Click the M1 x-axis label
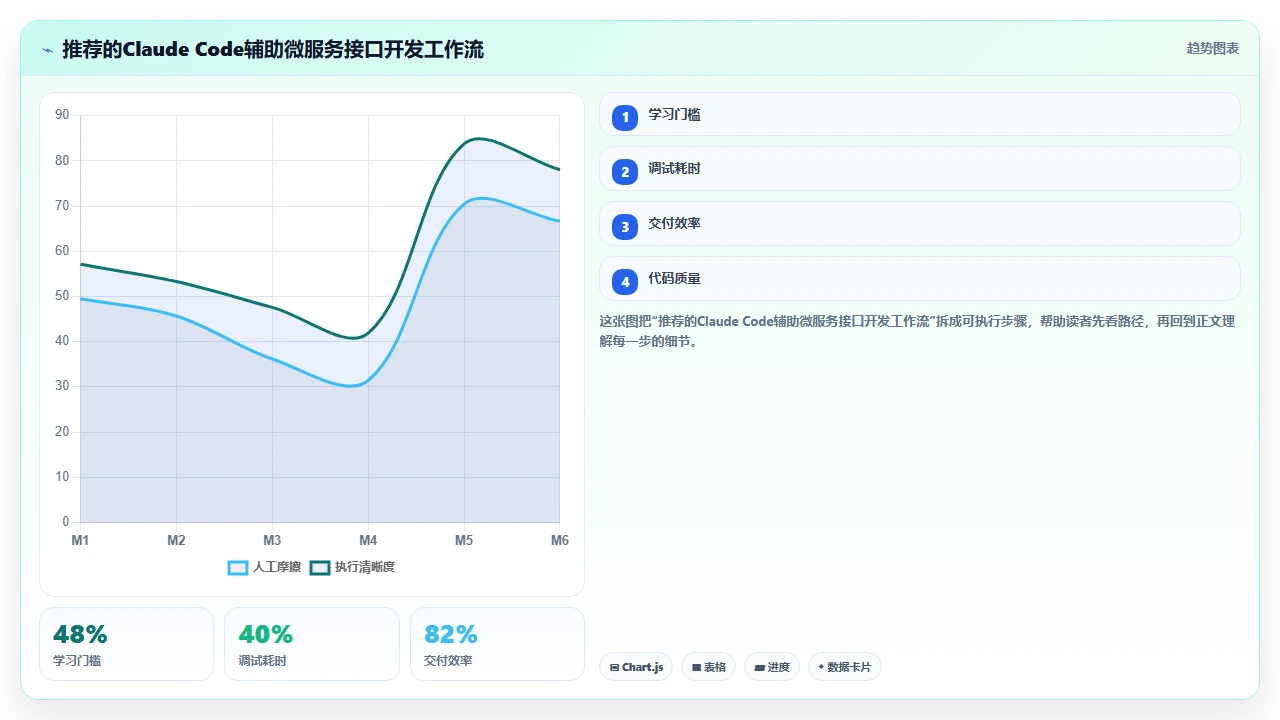The height and width of the screenshot is (720, 1280). coord(80,541)
